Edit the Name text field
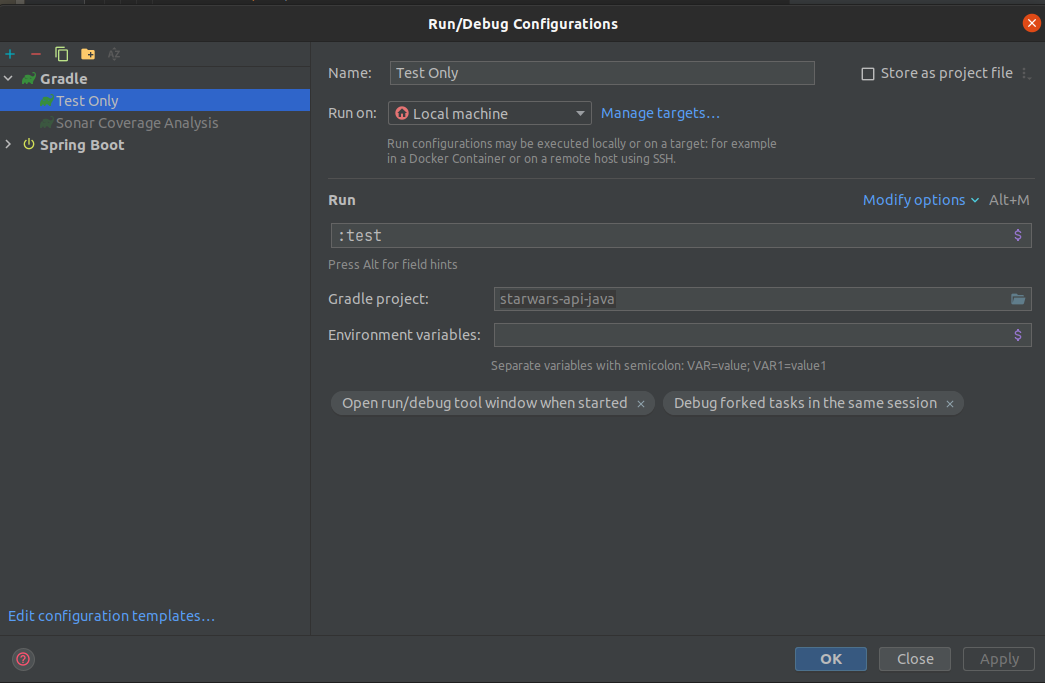 (x=602, y=73)
